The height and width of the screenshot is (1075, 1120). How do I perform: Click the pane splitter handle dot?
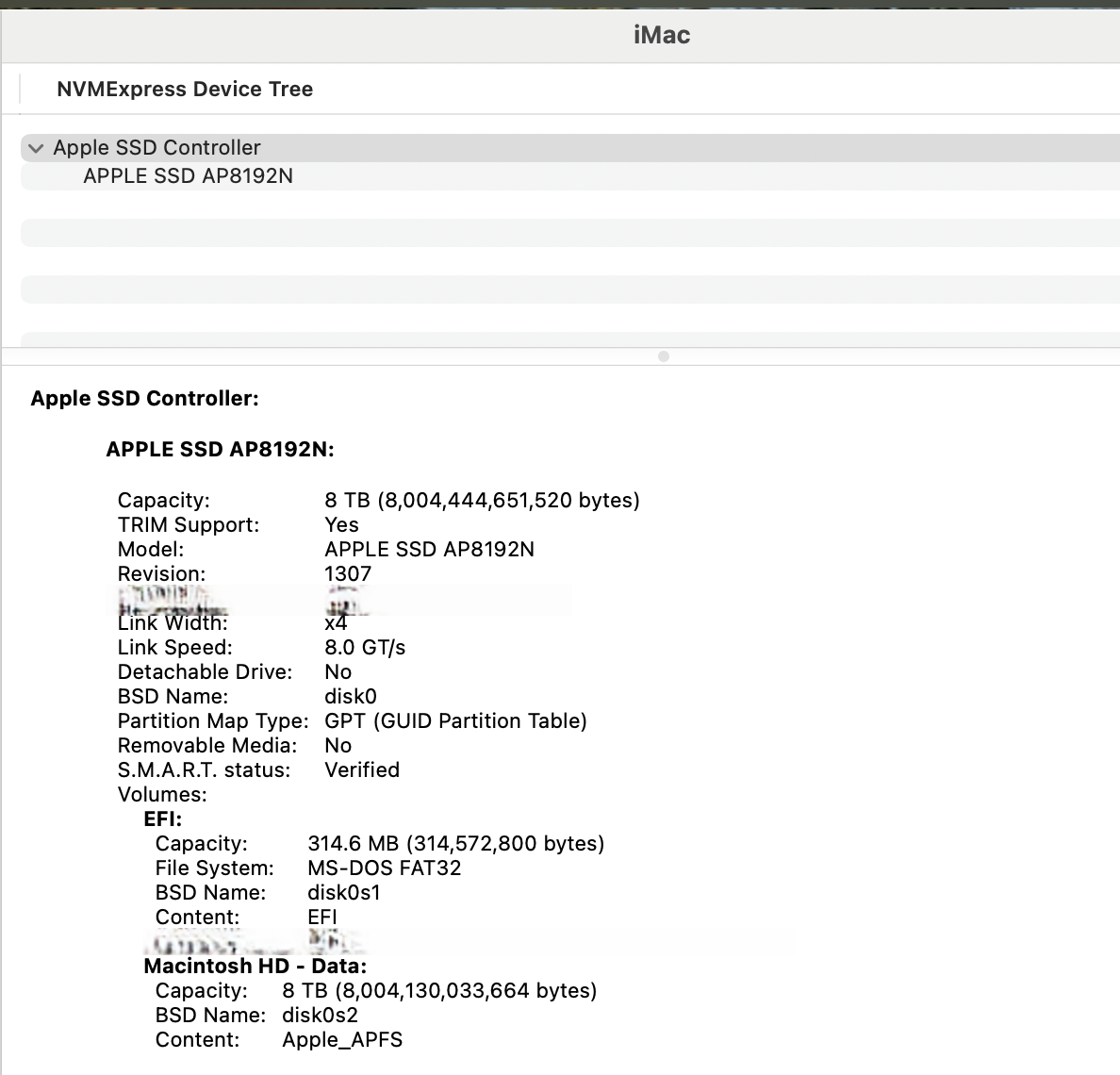664,356
